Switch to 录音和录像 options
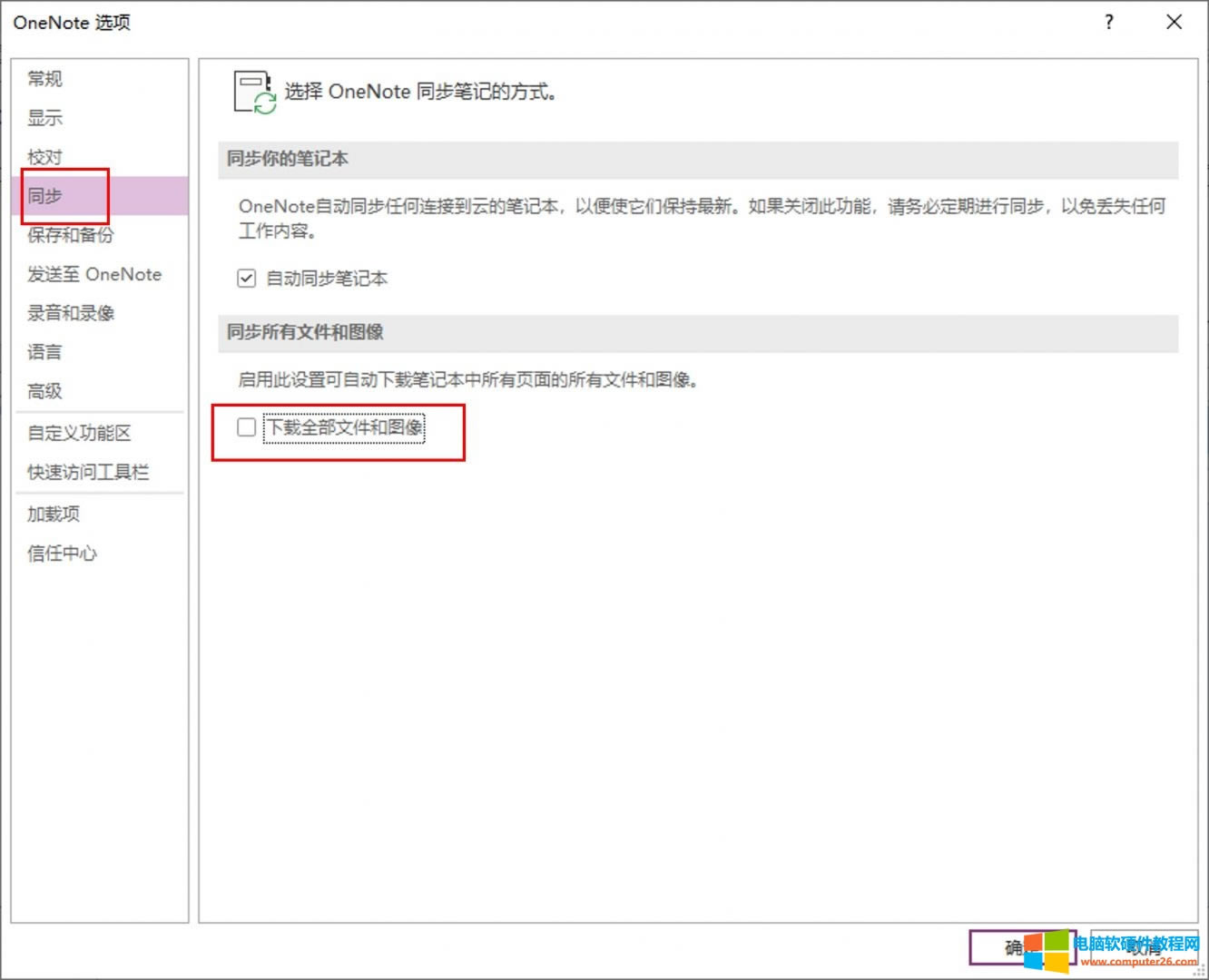This screenshot has height=980, width=1209. click(x=71, y=313)
